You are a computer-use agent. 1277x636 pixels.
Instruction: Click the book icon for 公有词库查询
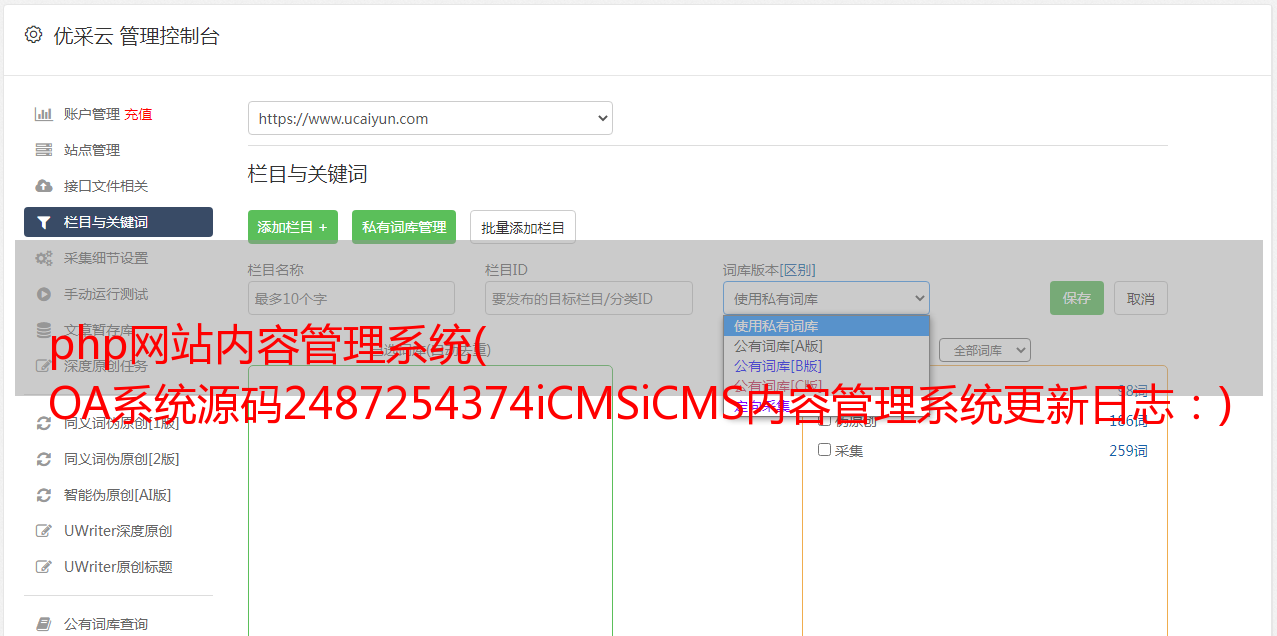44,624
